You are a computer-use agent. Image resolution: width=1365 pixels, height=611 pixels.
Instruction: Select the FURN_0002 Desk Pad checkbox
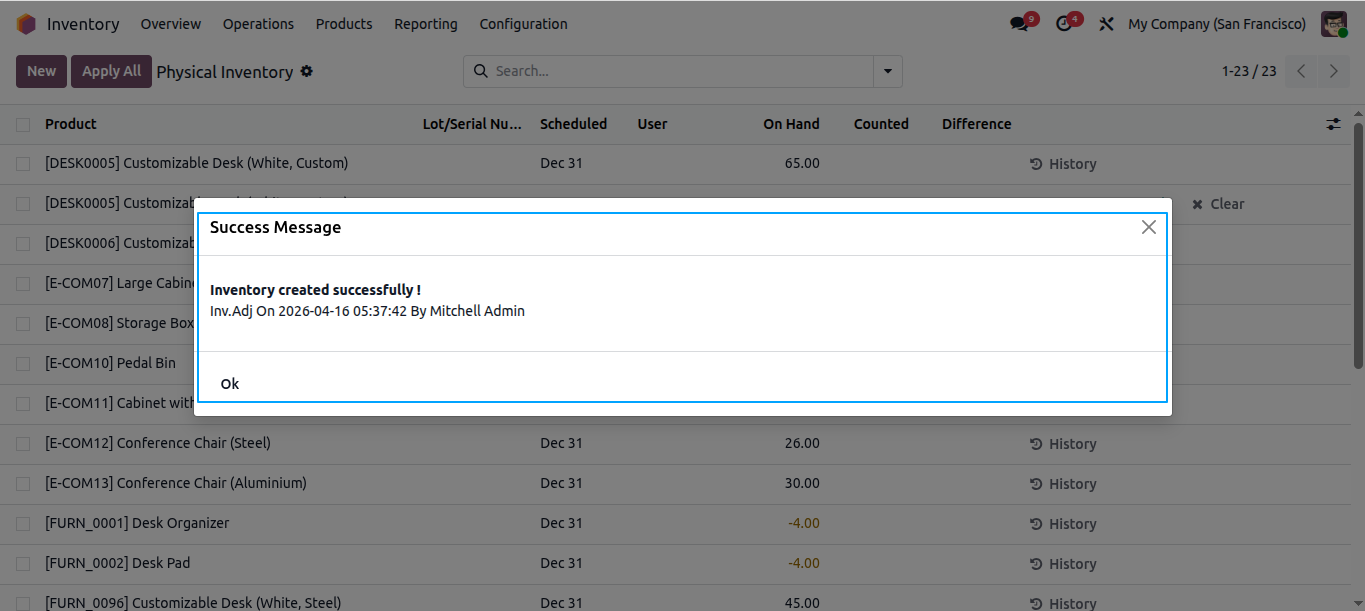tap(23, 564)
